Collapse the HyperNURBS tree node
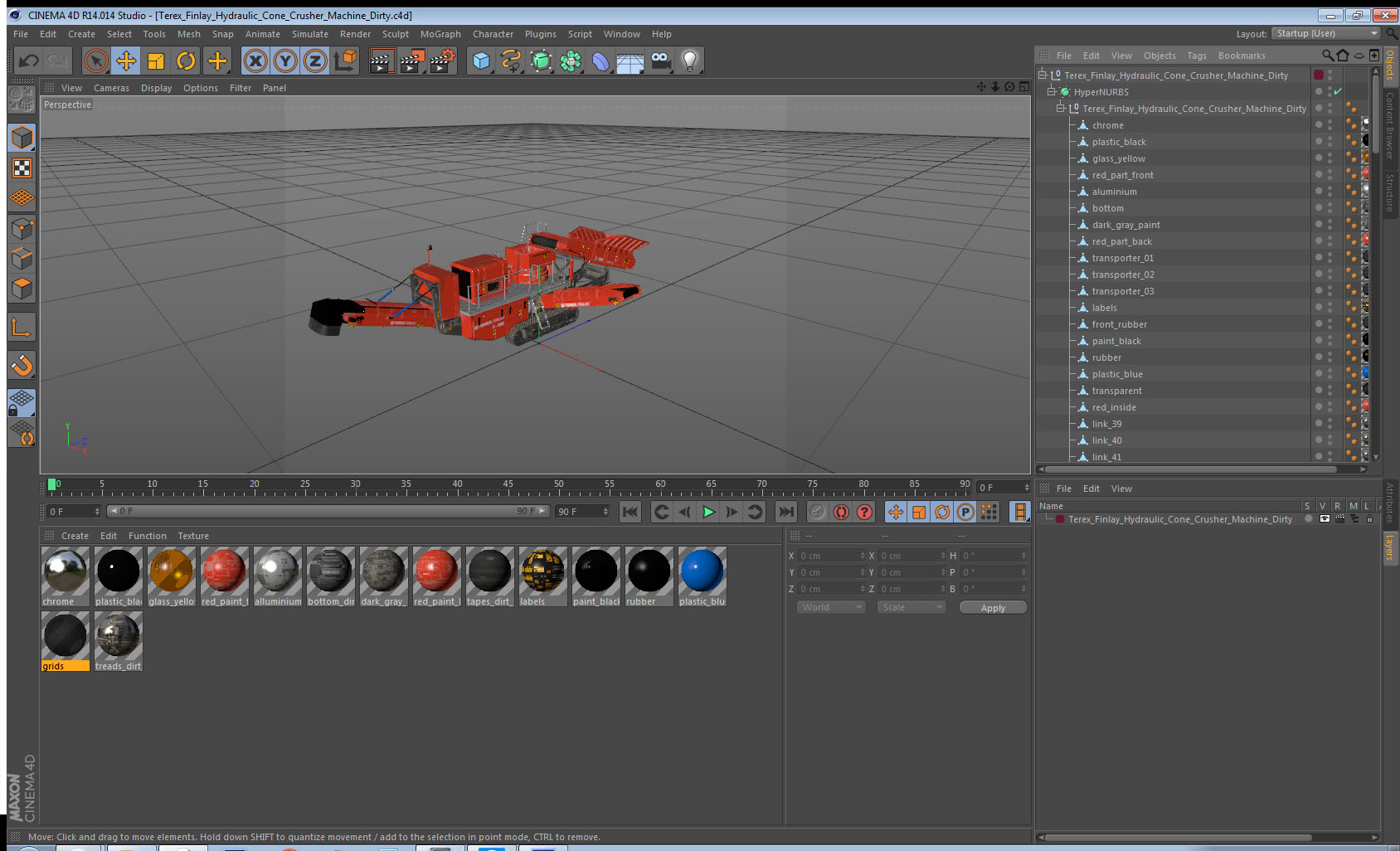This screenshot has width=1400, height=851. pos(1052,92)
